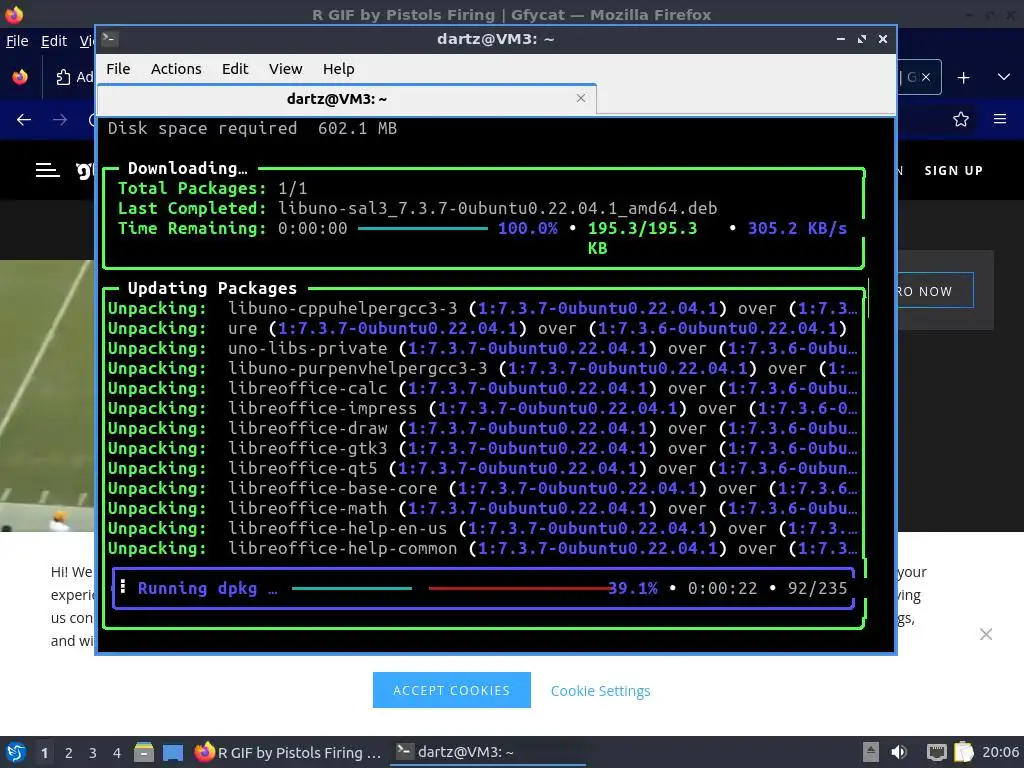The width and height of the screenshot is (1024, 768).
Task: Click the terminal vertical scrollbar
Action: click(x=868, y=298)
